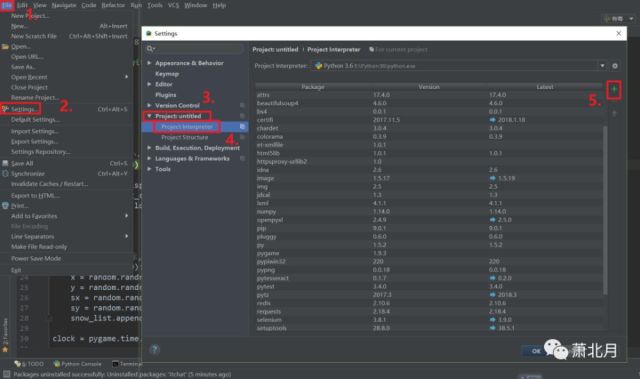The height and width of the screenshot is (379, 640).
Task: Select the Project Interpreter tree item
Action: coord(187,127)
